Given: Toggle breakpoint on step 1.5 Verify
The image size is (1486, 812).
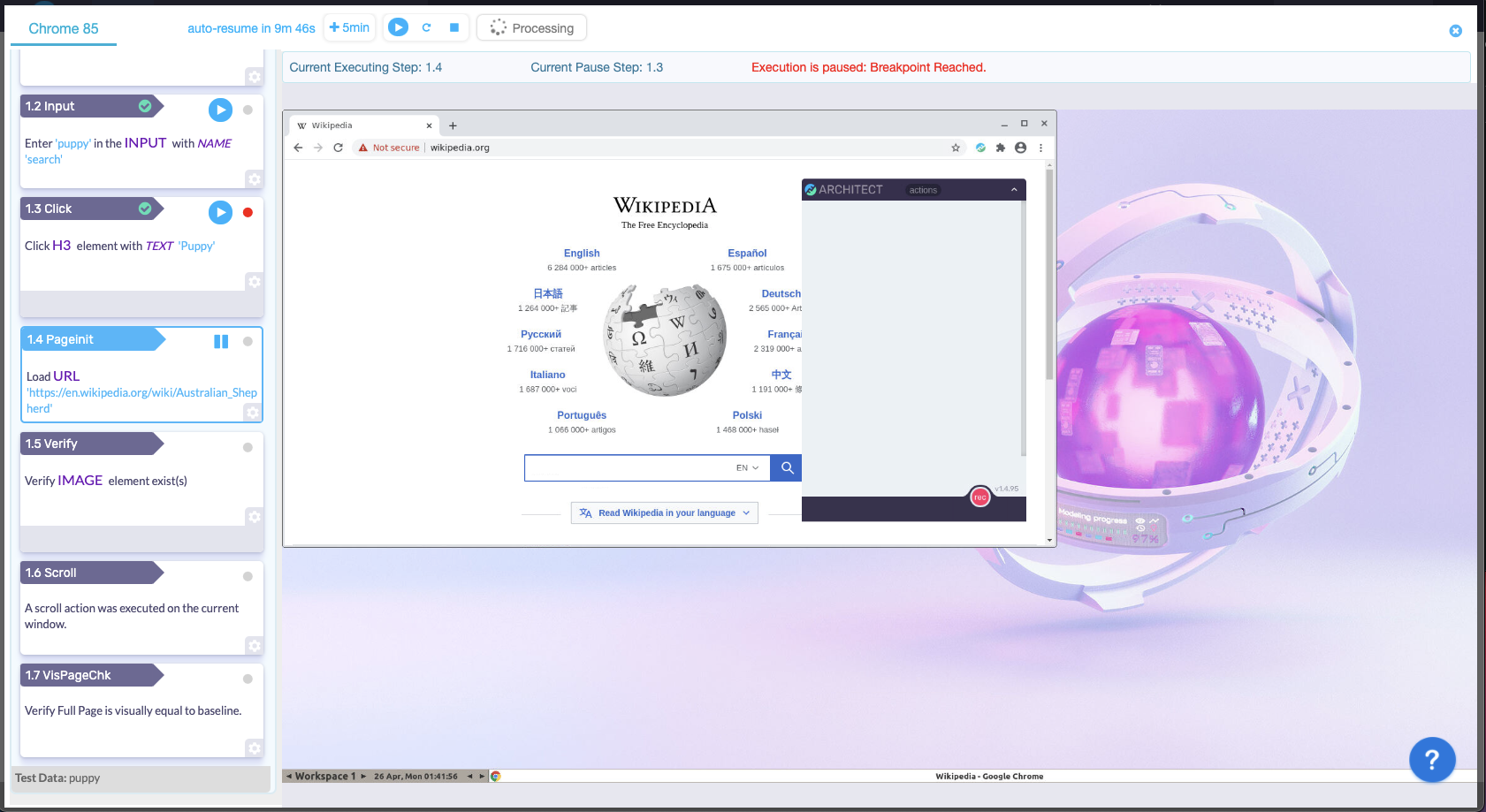Looking at the screenshot, I should [x=248, y=447].
